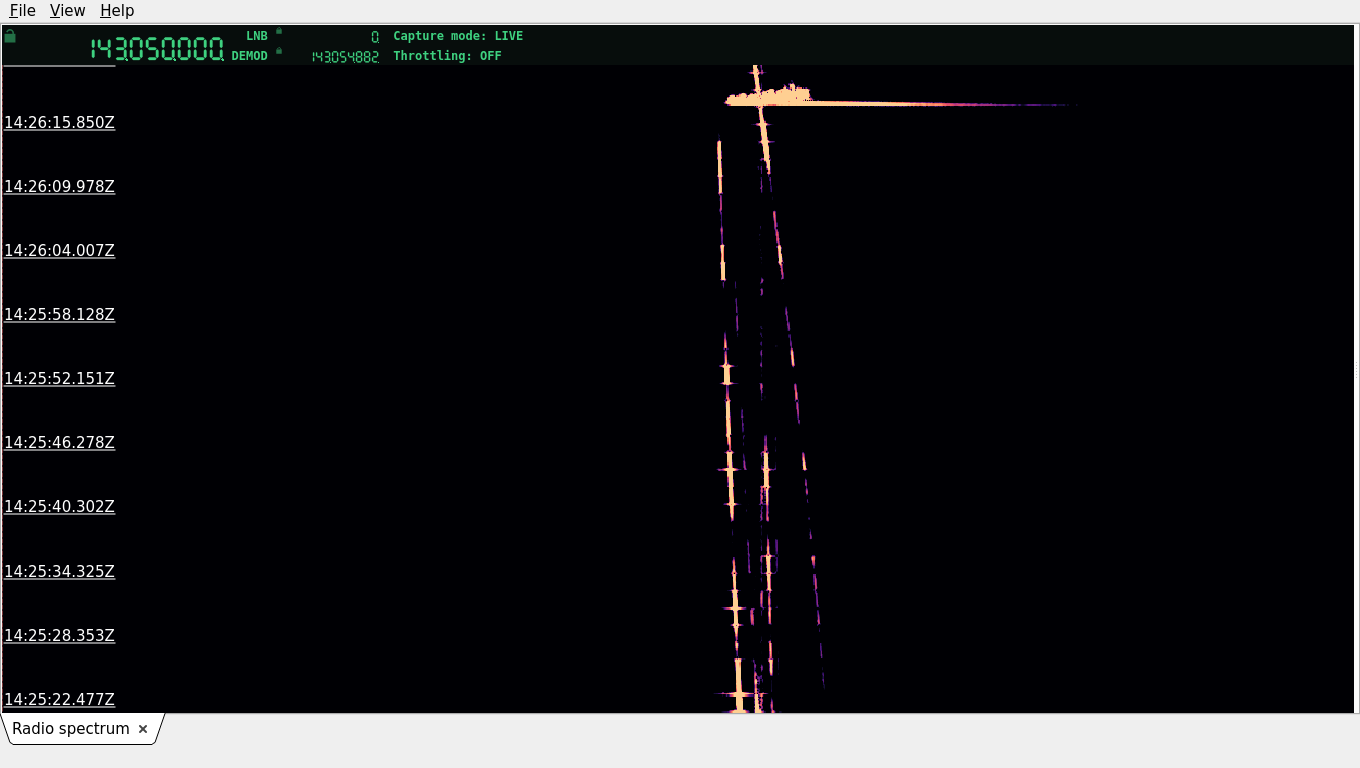Toggle the main frequency lock icon
The image size is (1360, 768).
(x=10, y=36)
